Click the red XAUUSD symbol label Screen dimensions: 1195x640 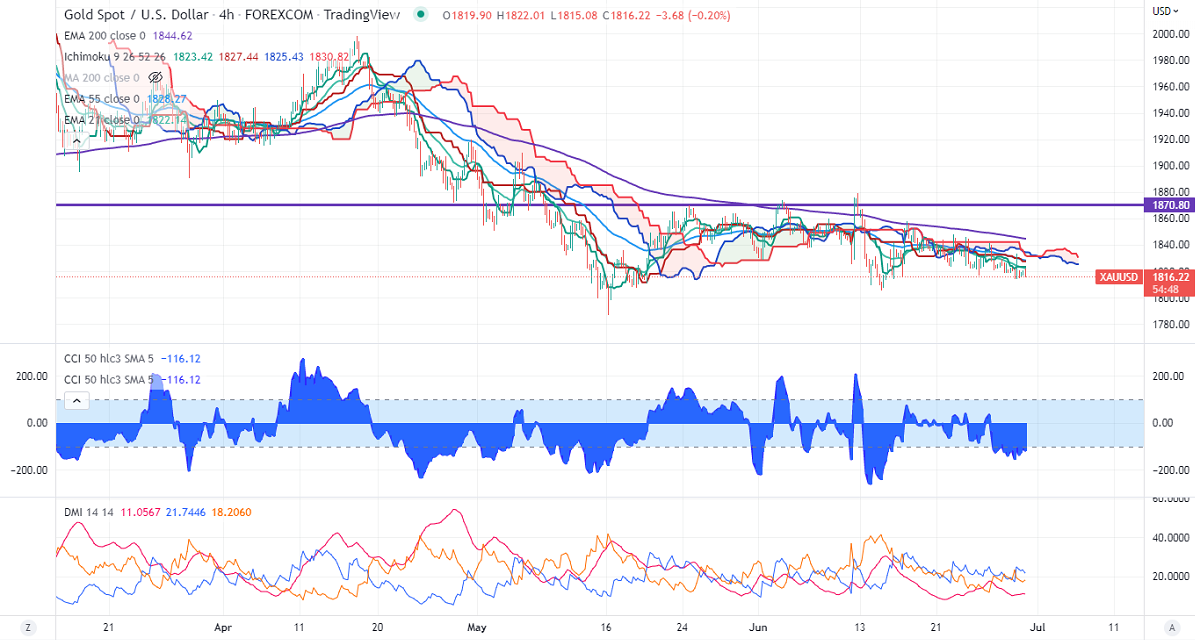(1118, 277)
